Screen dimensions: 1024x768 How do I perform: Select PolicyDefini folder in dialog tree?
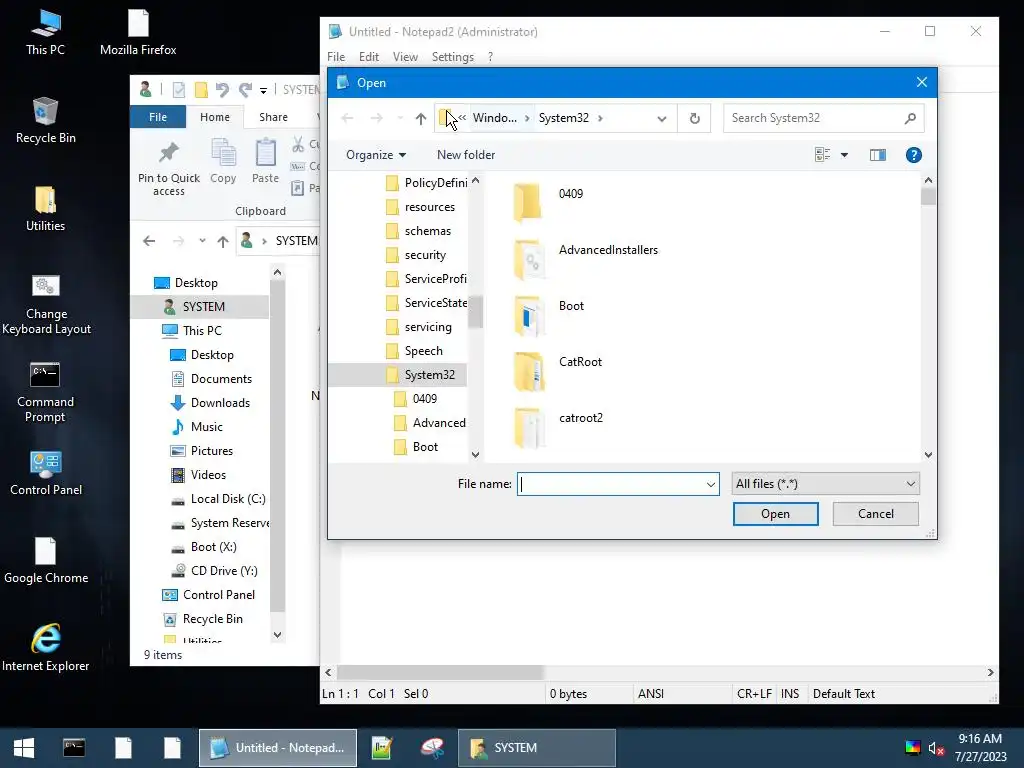[x=427, y=183]
